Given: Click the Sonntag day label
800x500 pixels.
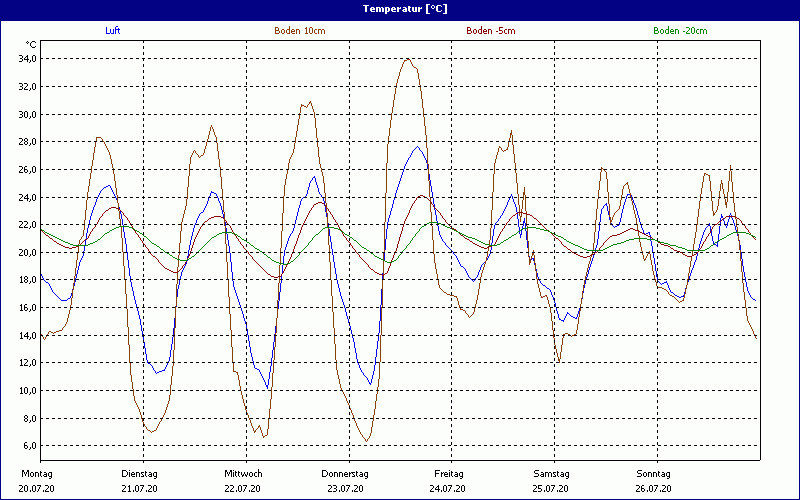Looking at the screenshot, I should point(654,473).
